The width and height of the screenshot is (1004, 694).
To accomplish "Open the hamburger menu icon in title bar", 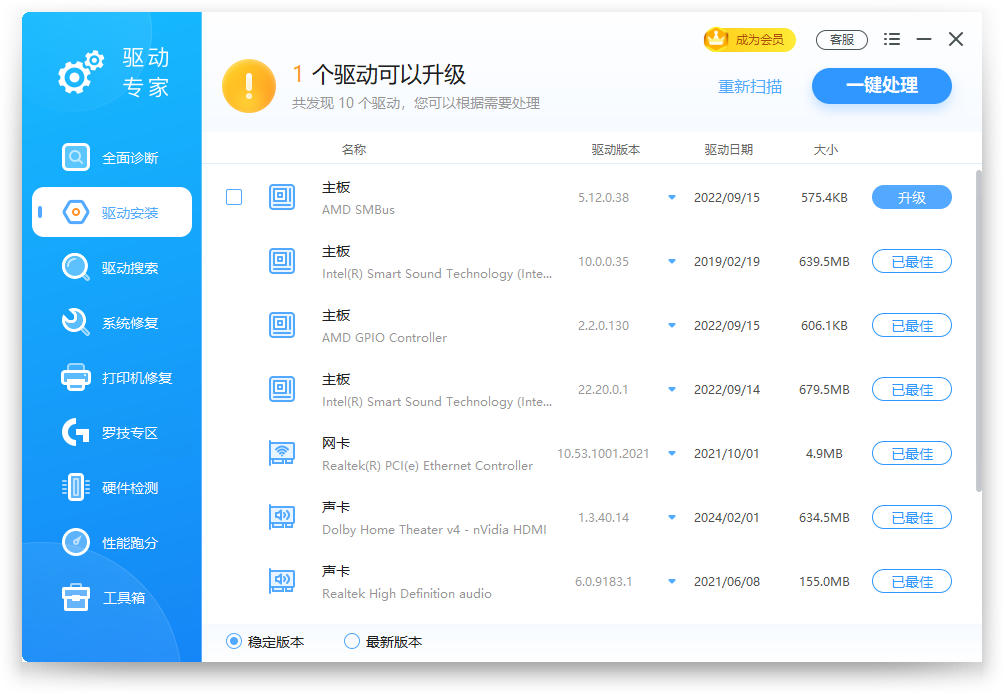I will (892, 40).
